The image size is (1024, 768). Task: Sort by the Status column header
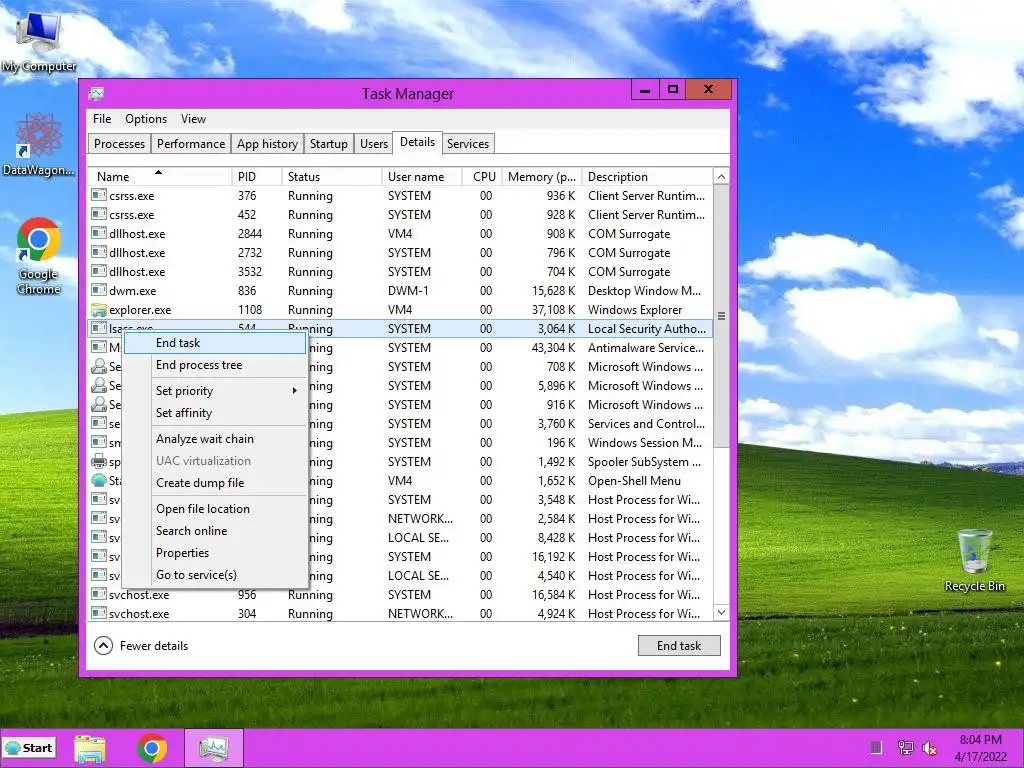pos(332,176)
